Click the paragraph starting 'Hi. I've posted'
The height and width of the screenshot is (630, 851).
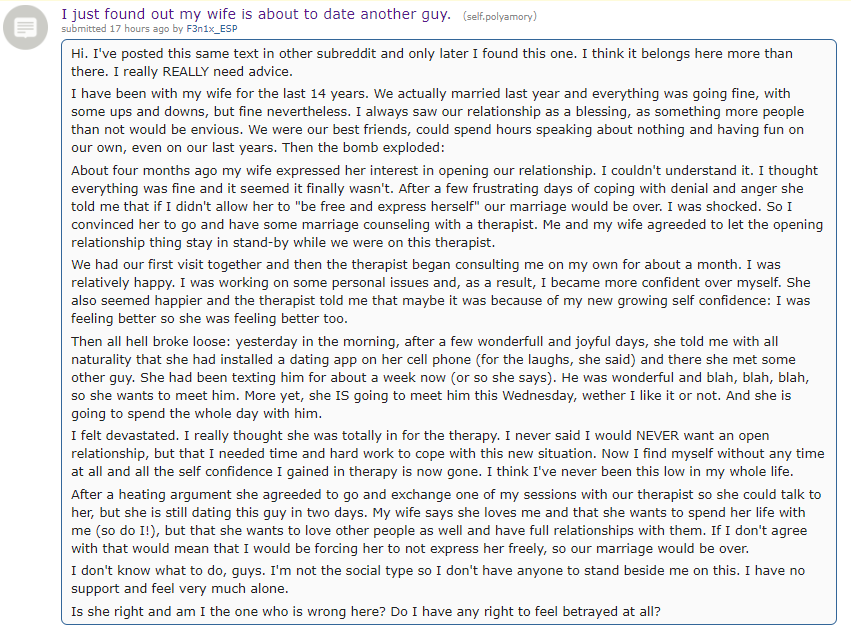click(432, 62)
